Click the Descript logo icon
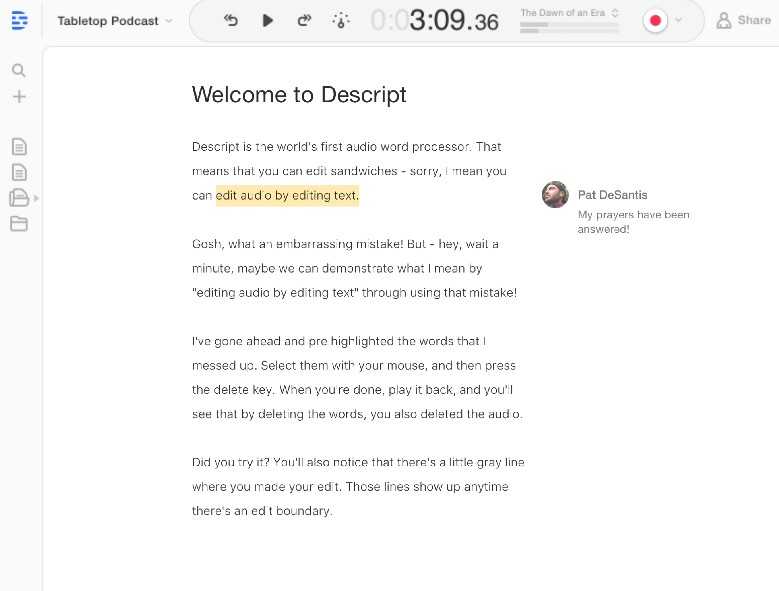 pos(19,20)
